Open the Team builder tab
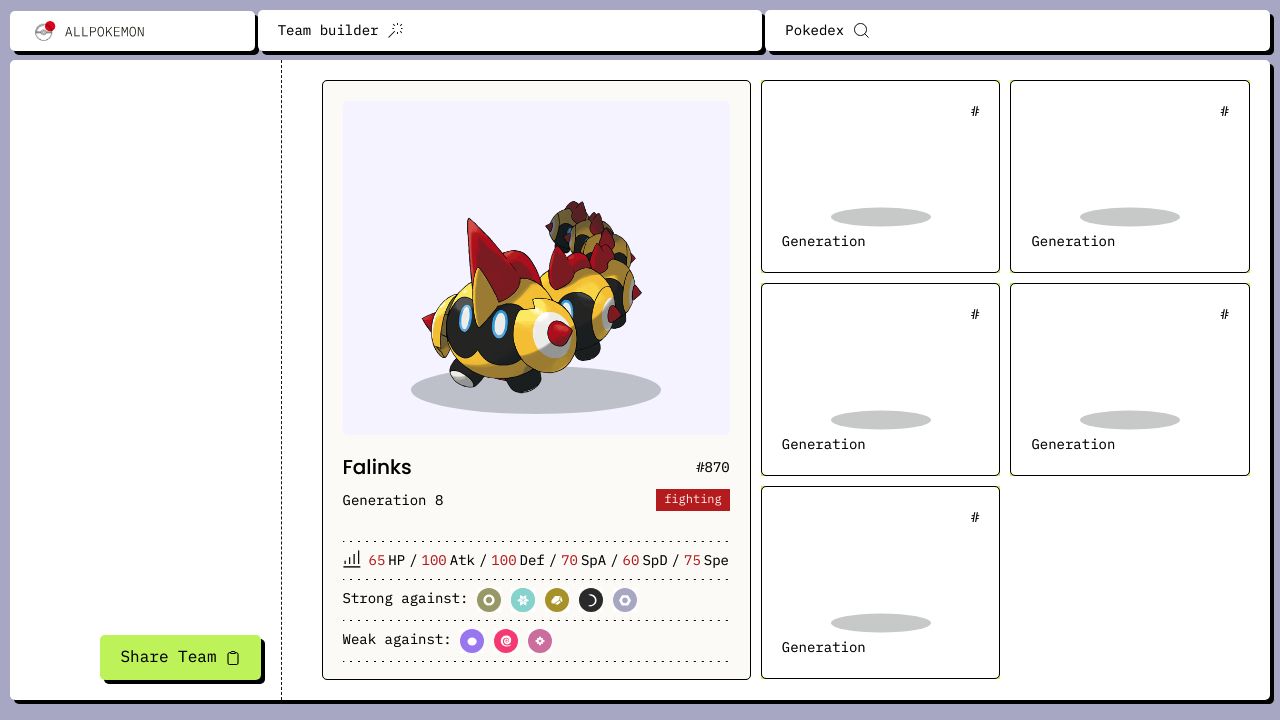Screen dimensions: 1280x720 (510, 30)
